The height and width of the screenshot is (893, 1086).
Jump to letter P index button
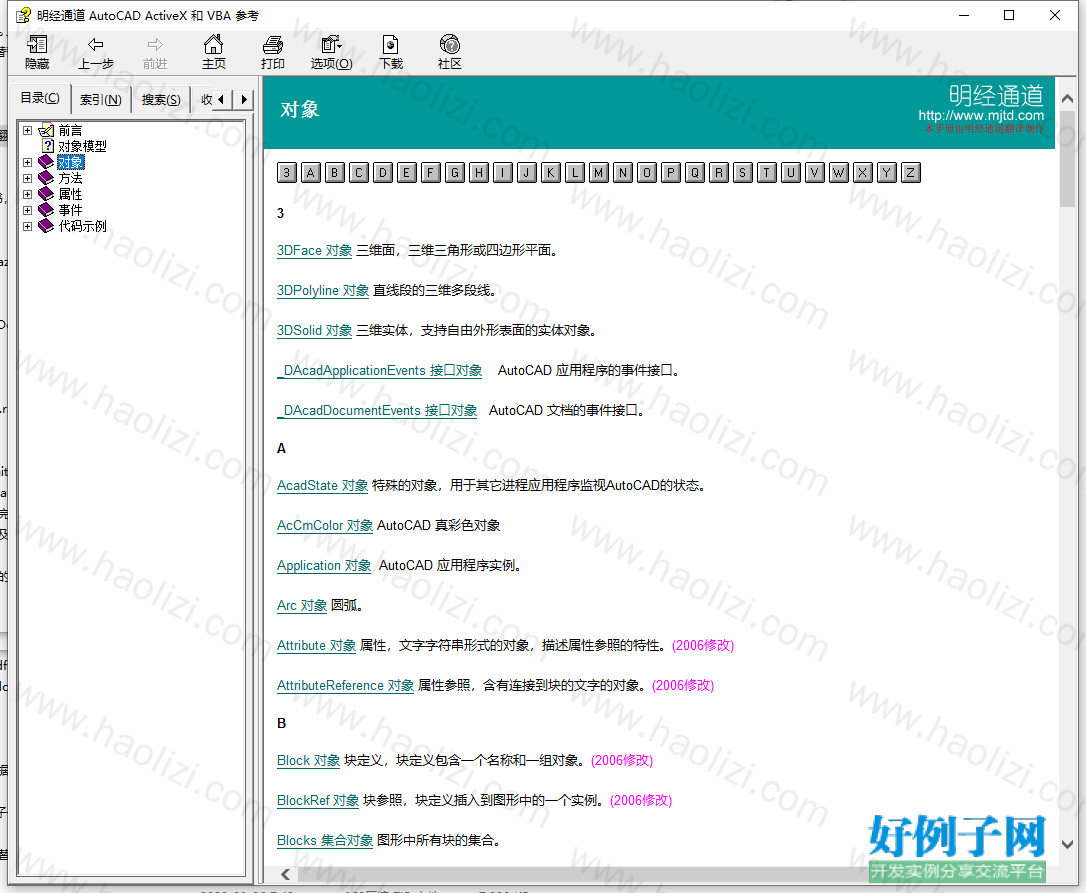[x=671, y=173]
